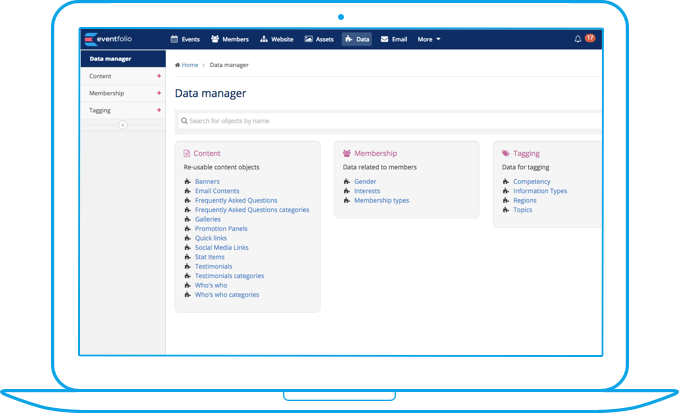Go to Home via breadcrumb link
This screenshot has width=679, height=413.
(x=190, y=65)
